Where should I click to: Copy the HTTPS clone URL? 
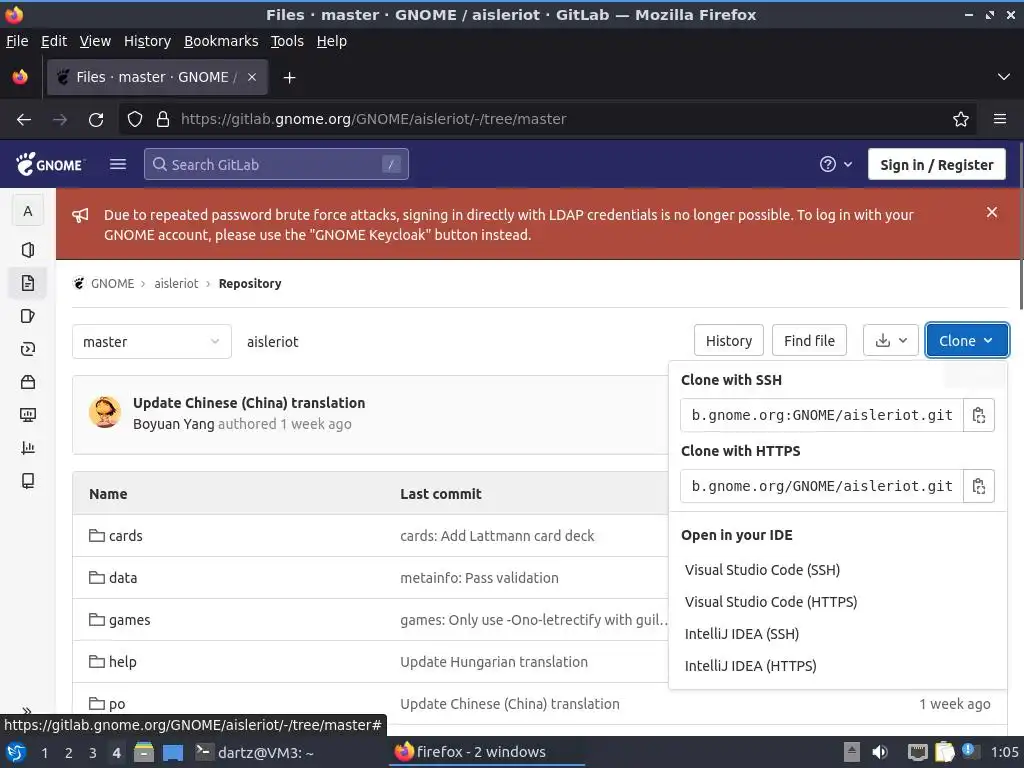pos(978,486)
